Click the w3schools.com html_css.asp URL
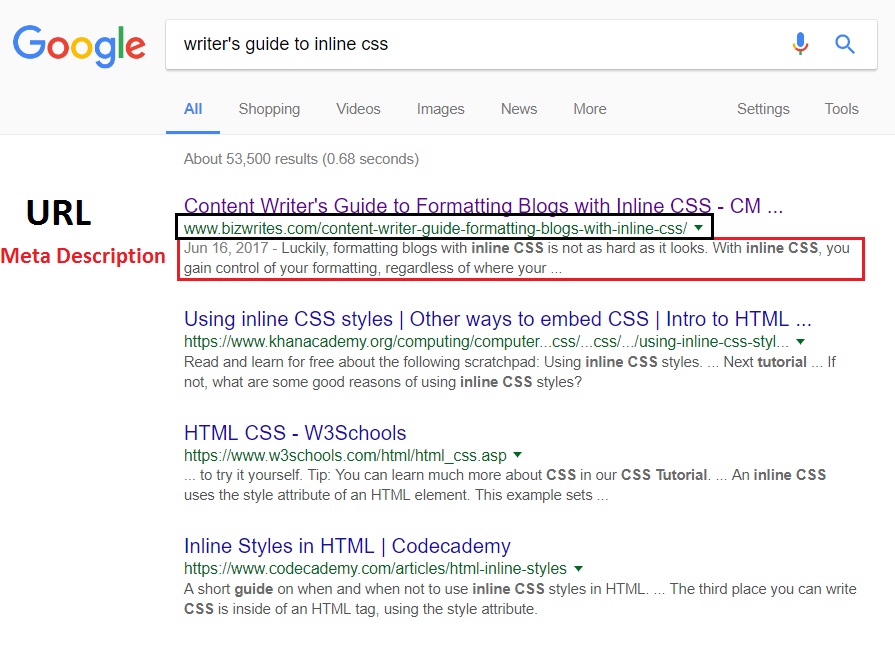This screenshot has height=645, width=895. click(345, 455)
